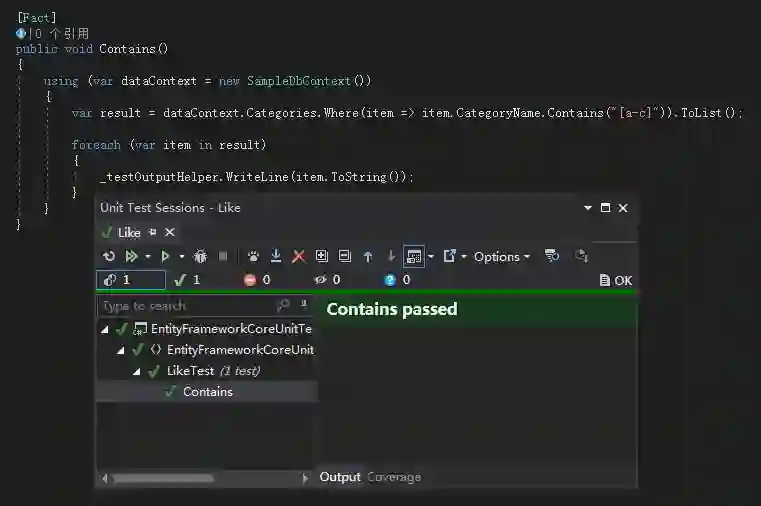
Task: Collapse the EntityFrameworkCoreUnitTe project node
Action: tap(104, 329)
